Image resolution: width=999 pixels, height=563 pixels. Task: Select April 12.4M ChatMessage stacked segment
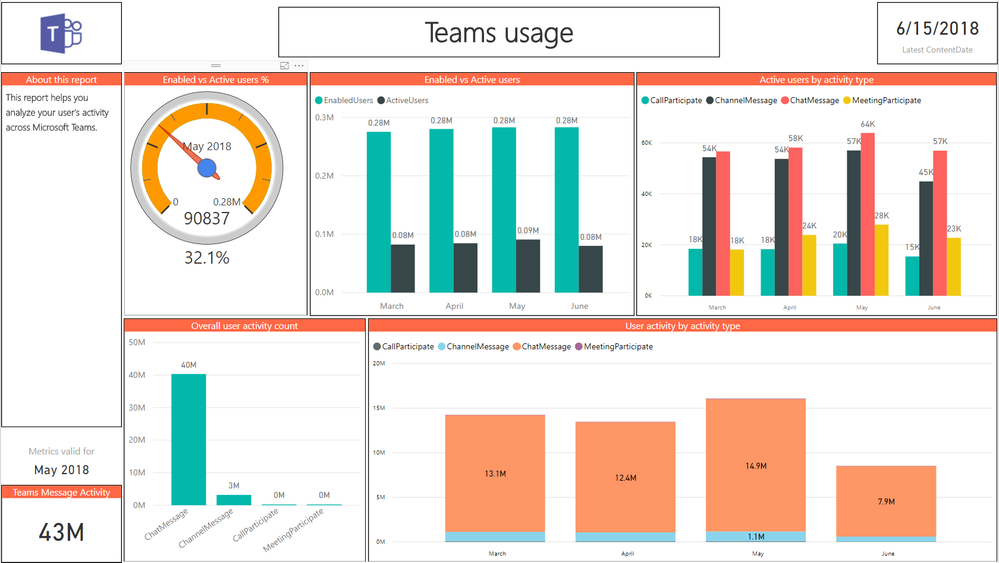point(625,477)
